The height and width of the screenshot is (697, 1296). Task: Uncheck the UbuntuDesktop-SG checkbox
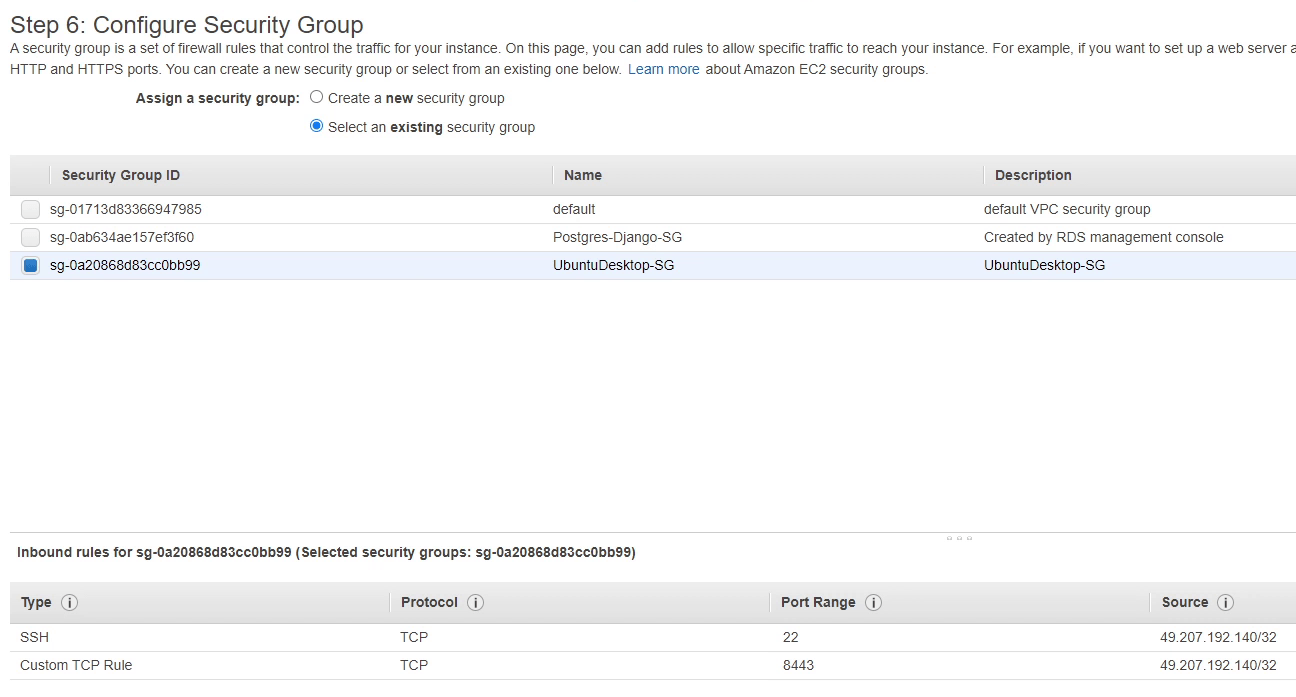29,265
